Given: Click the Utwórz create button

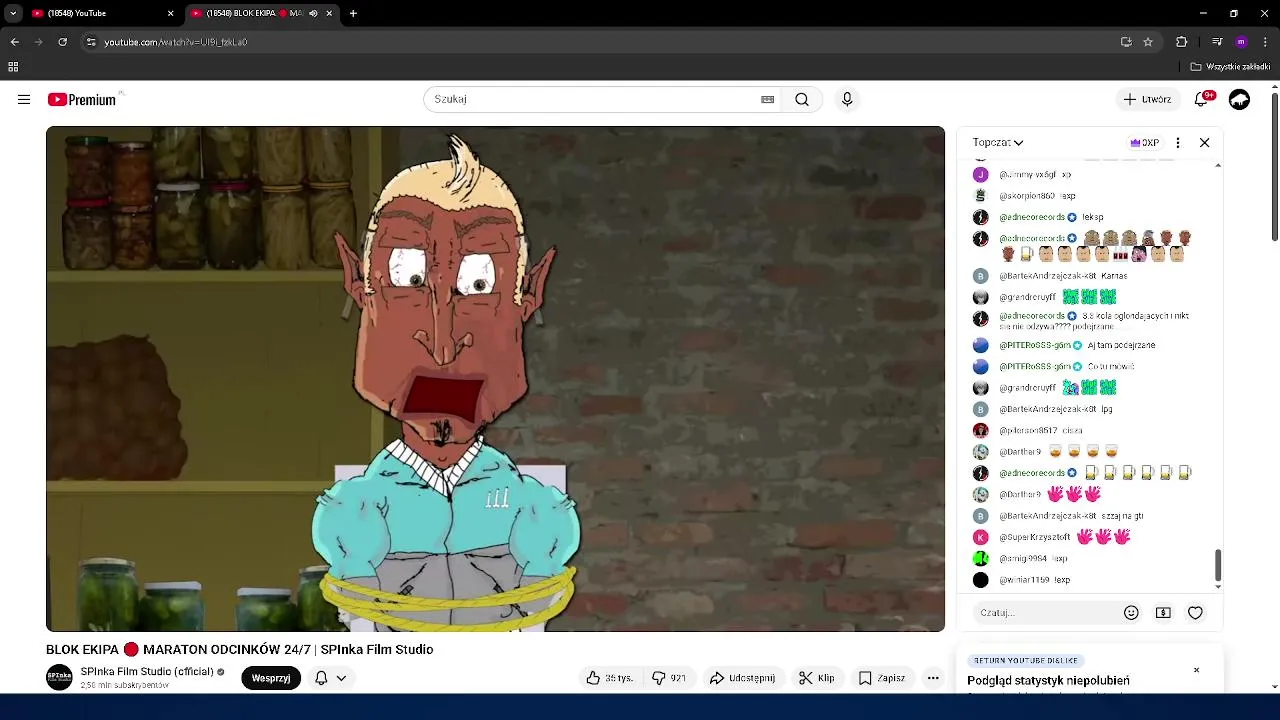Looking at the screenshot, I should click(1147, 99).
